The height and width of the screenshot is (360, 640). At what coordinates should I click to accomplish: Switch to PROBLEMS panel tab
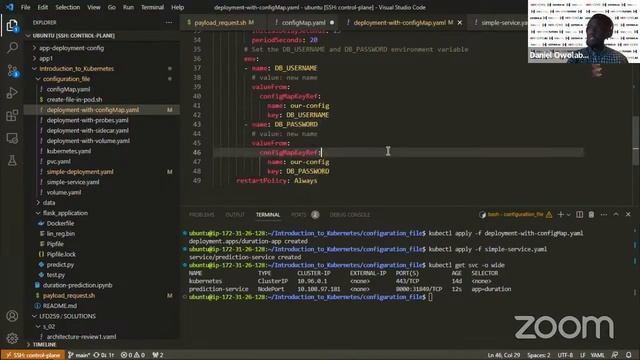[x=202, y=215]
